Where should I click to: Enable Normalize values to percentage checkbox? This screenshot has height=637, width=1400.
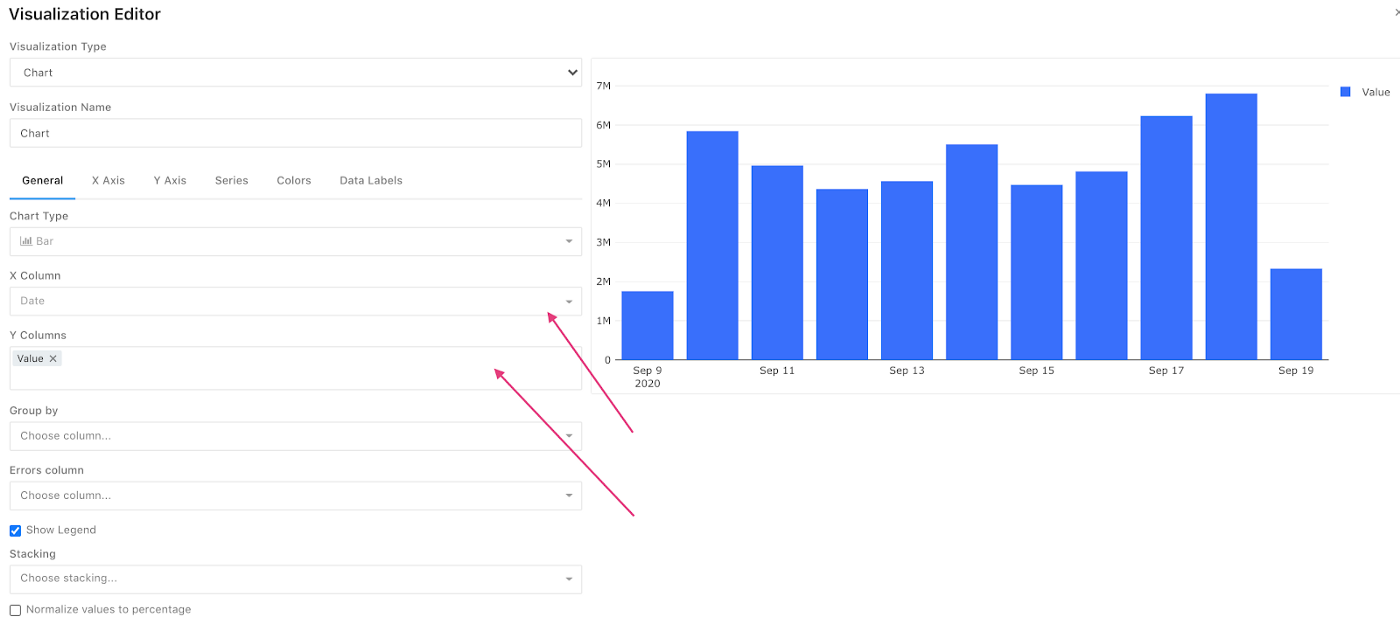click(x=15, y=610)
